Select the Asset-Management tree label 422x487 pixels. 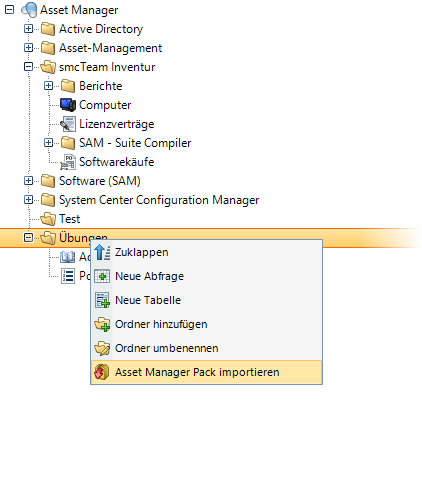click(110, 48)
